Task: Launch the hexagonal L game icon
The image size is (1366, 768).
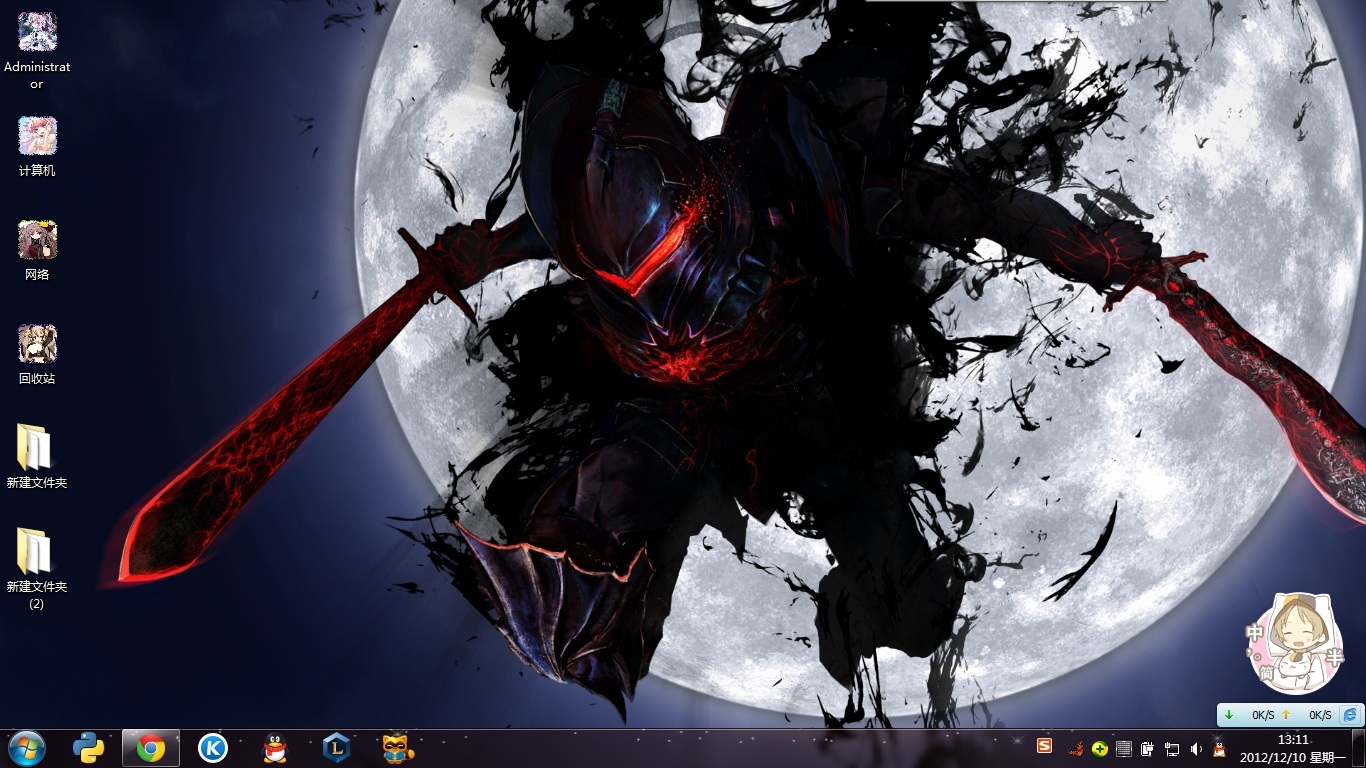Action: click(x=336, y=748)
